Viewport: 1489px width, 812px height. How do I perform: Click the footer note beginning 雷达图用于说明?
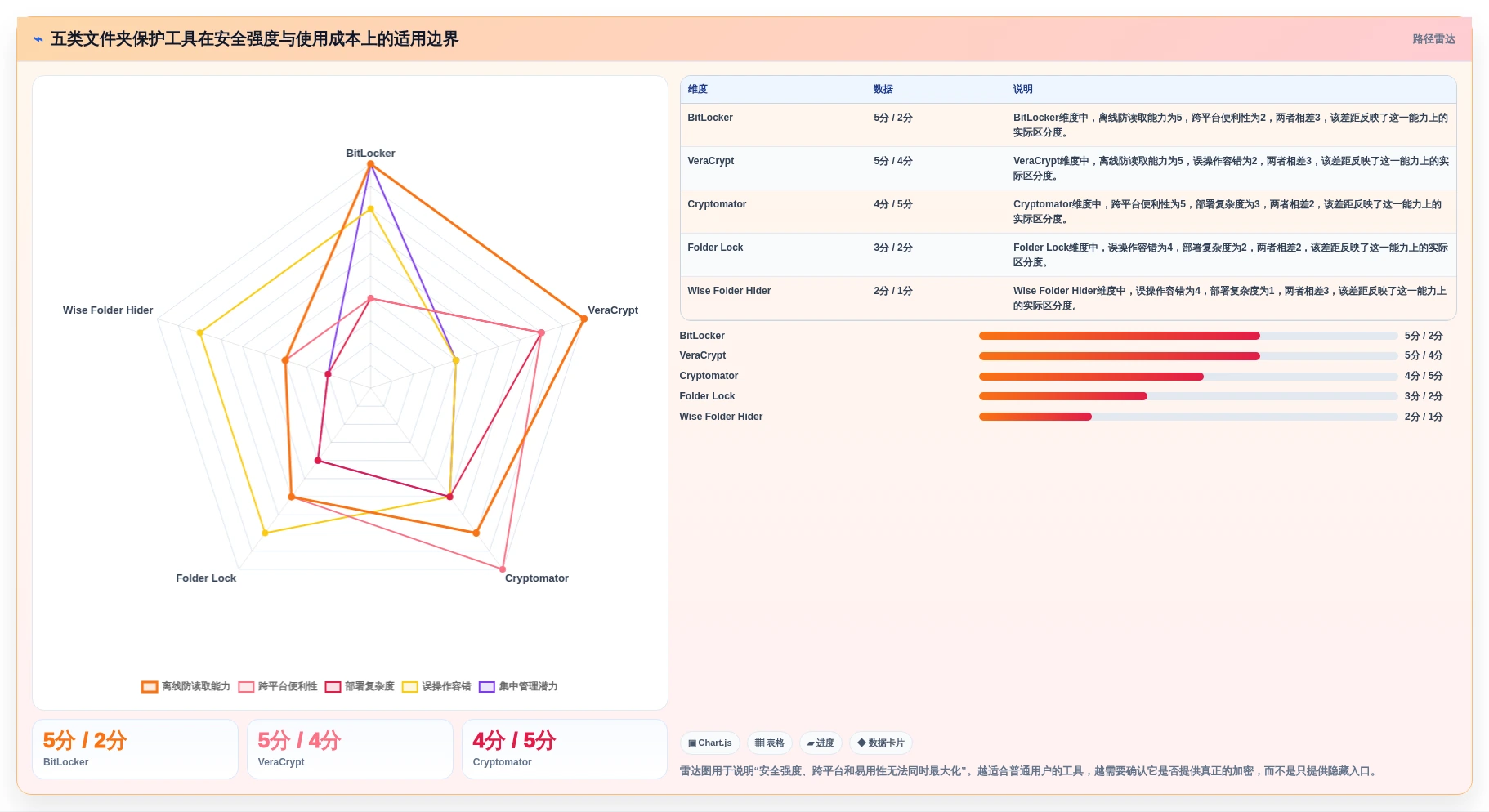point(1030,771)
